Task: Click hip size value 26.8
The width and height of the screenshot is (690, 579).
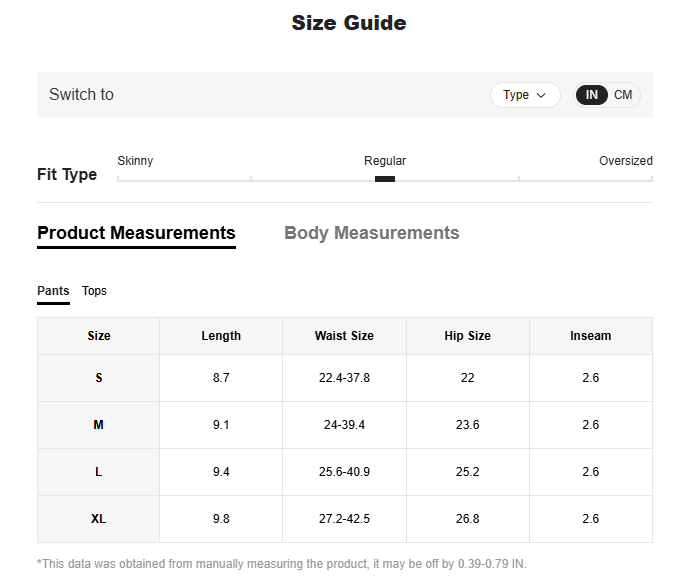Action: coord(467,519)
